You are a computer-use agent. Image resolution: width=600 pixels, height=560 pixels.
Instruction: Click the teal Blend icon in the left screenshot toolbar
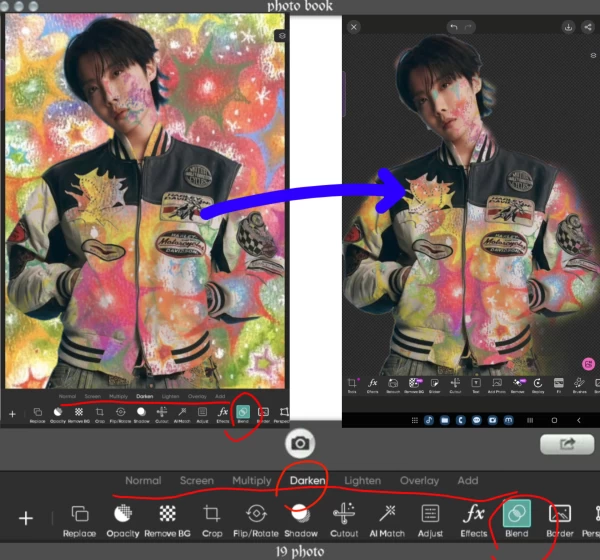(x=243, y=414)
